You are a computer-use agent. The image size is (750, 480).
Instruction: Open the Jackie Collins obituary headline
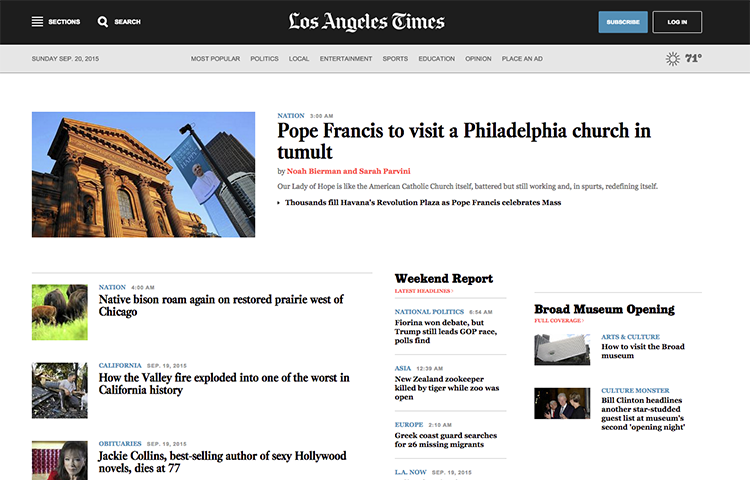pyautogui.click(x=222, y=462)
